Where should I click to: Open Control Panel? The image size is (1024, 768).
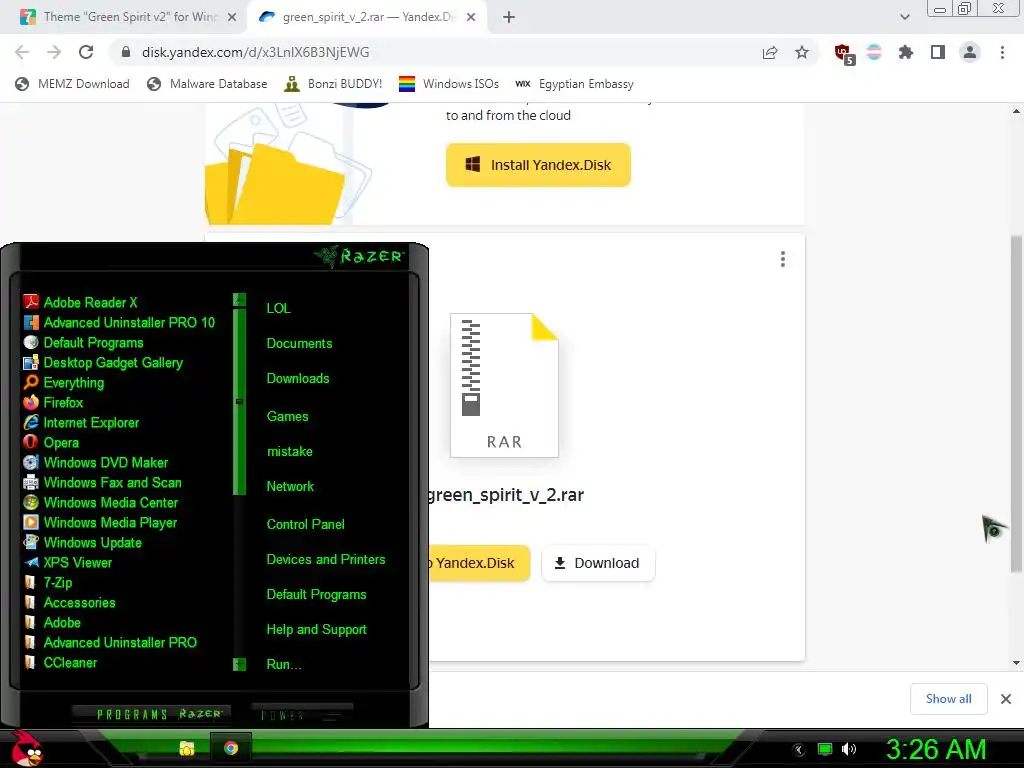click(x=306, y=524)
